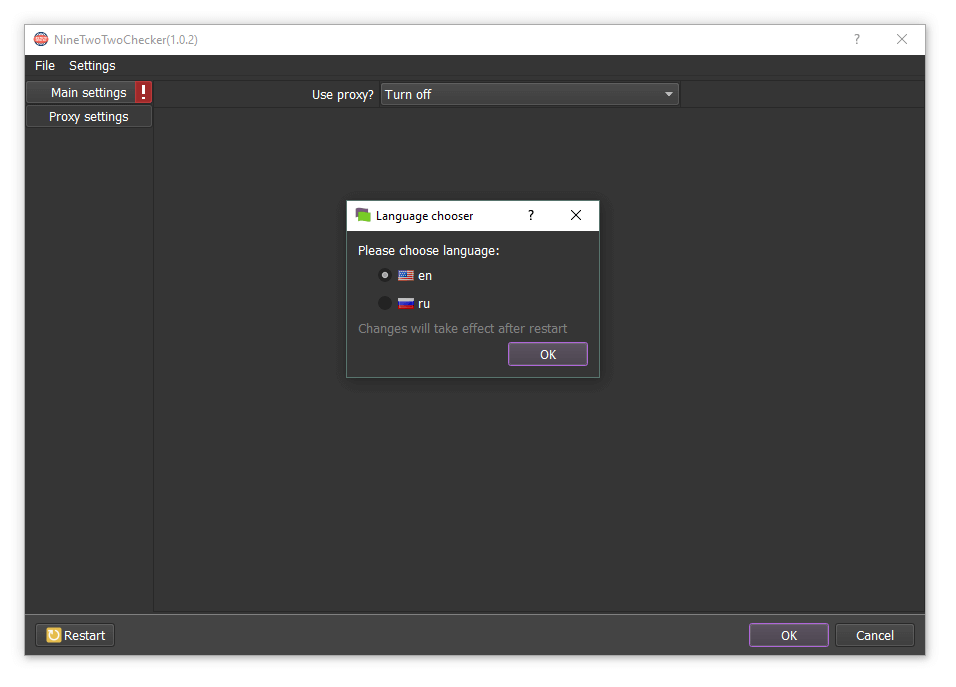Select the 'en' language radio button
Viewport: 956px width, 687px height.
[385, 276]
